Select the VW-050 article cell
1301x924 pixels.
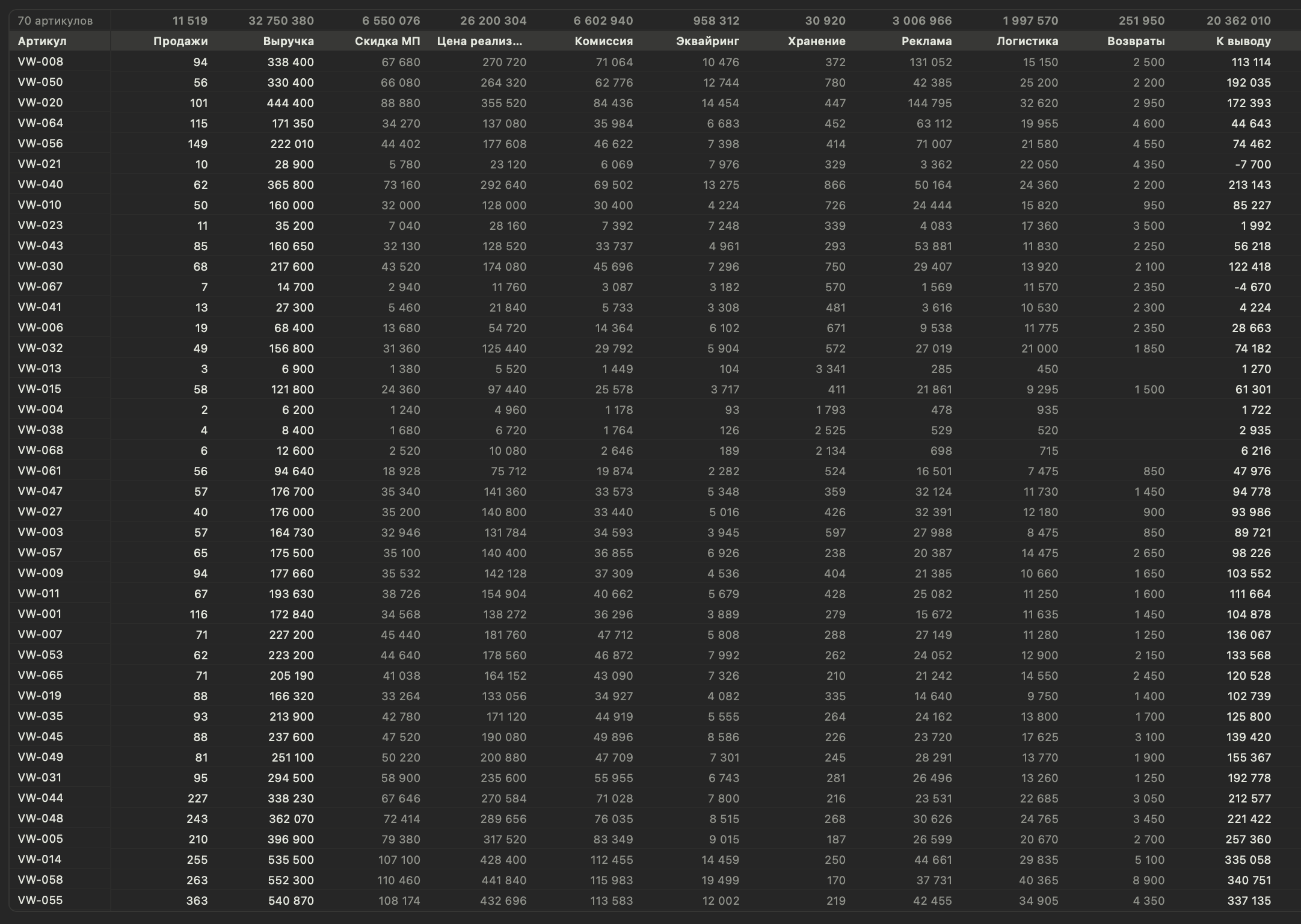click(x=40, y=82)
